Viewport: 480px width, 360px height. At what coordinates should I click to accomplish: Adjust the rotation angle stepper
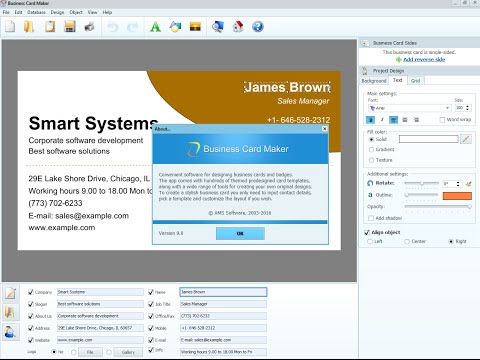(x=458, y=184)
